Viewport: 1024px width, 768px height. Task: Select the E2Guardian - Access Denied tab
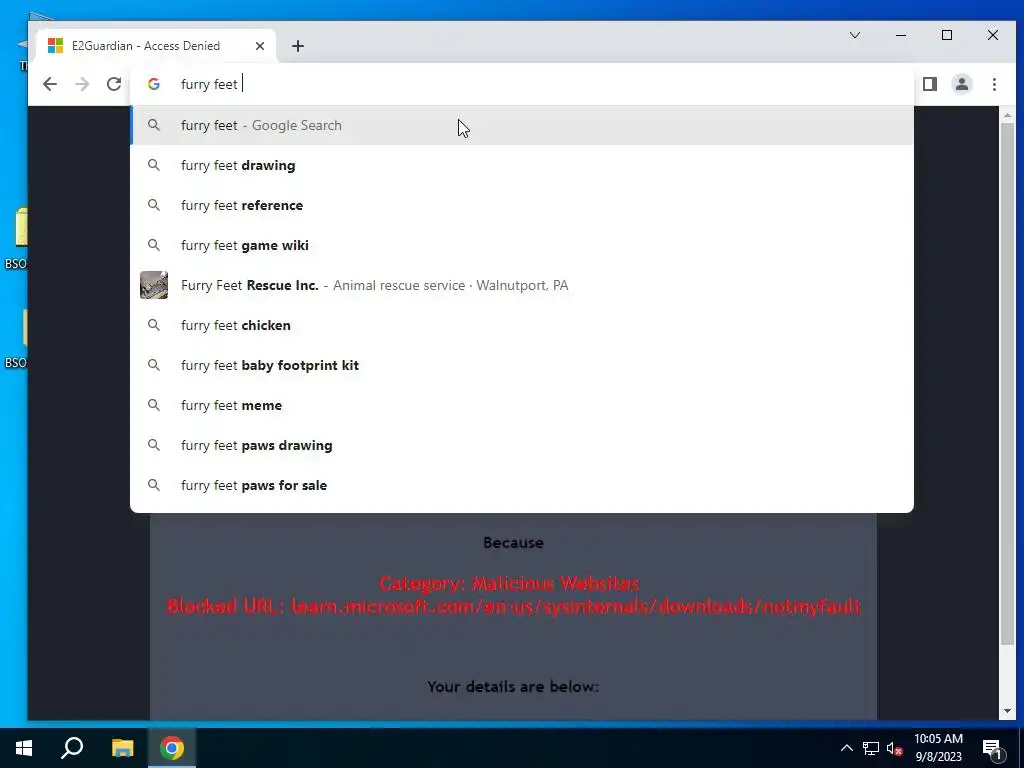point(157,46)
